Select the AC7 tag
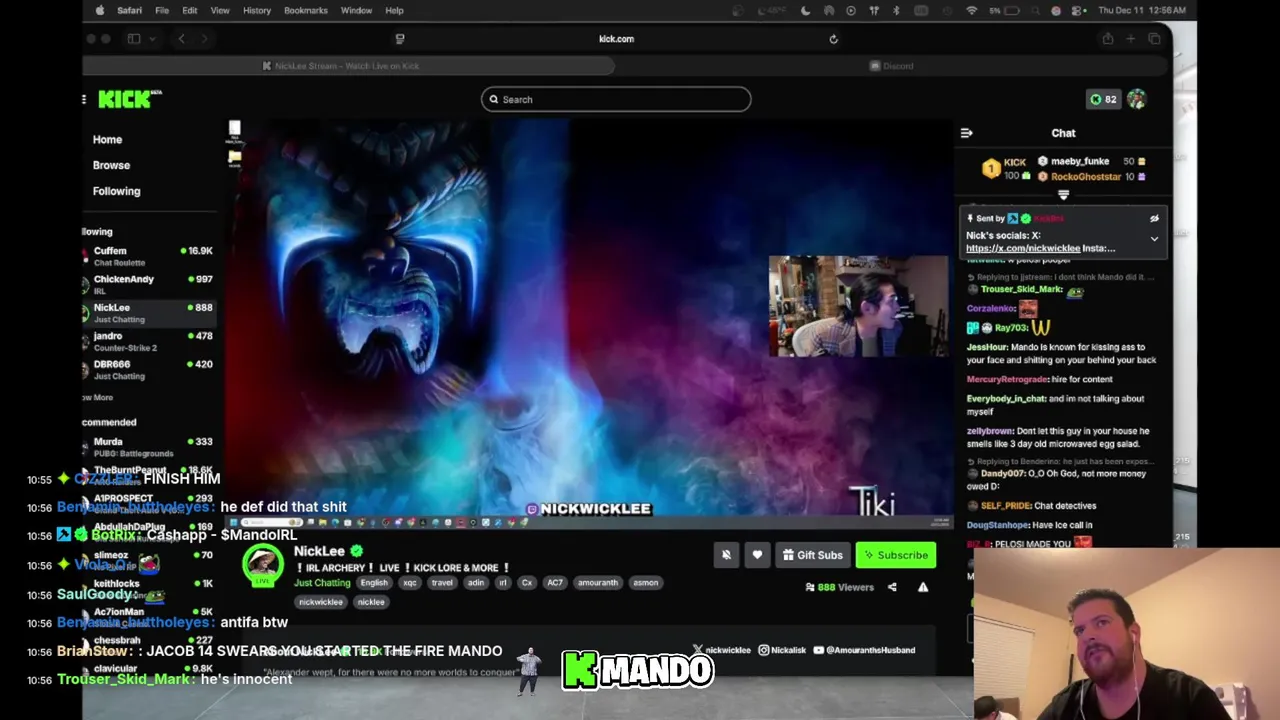 click(x=555, y=583)
